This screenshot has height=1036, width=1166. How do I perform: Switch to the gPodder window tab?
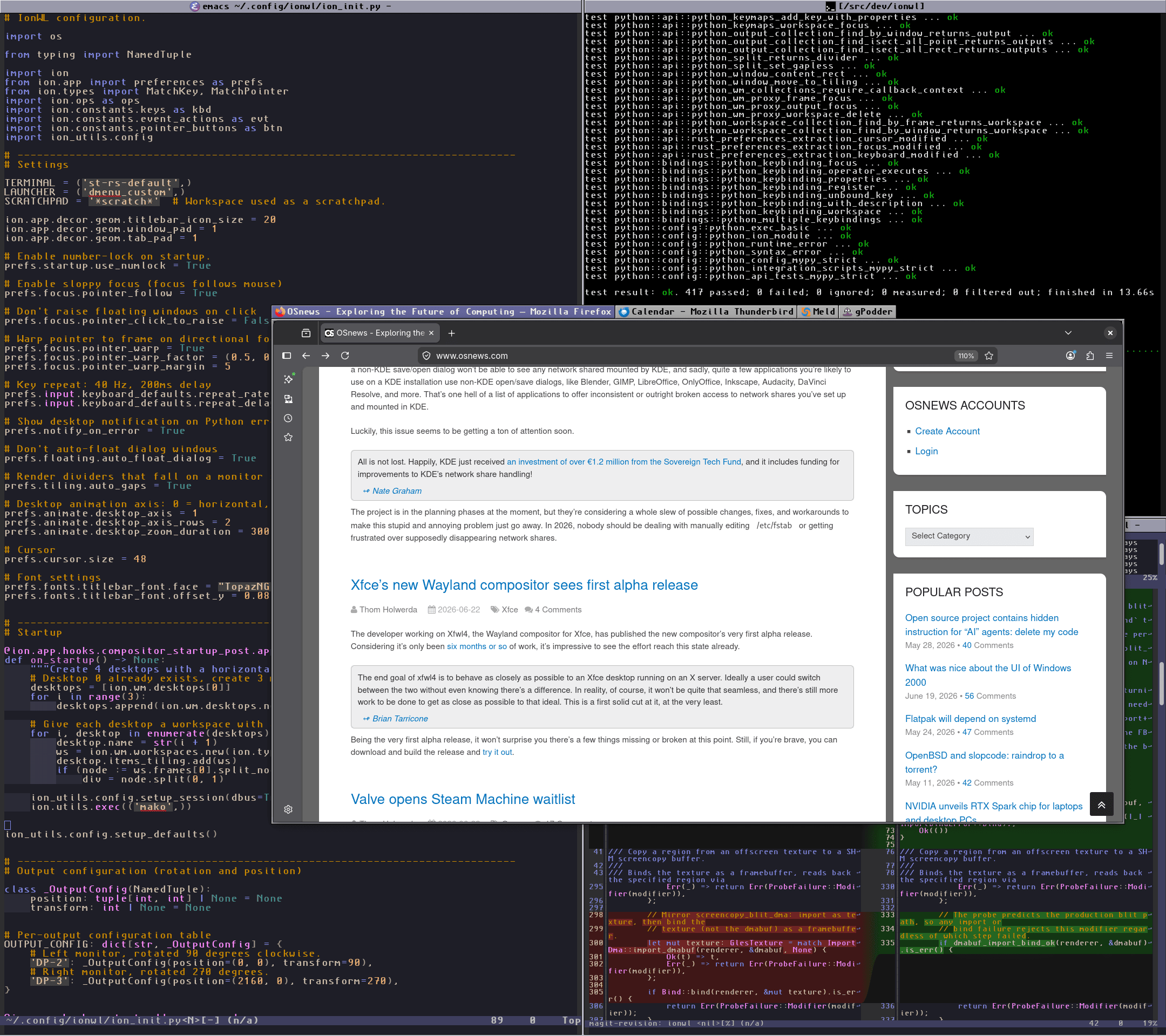[867, 312]
